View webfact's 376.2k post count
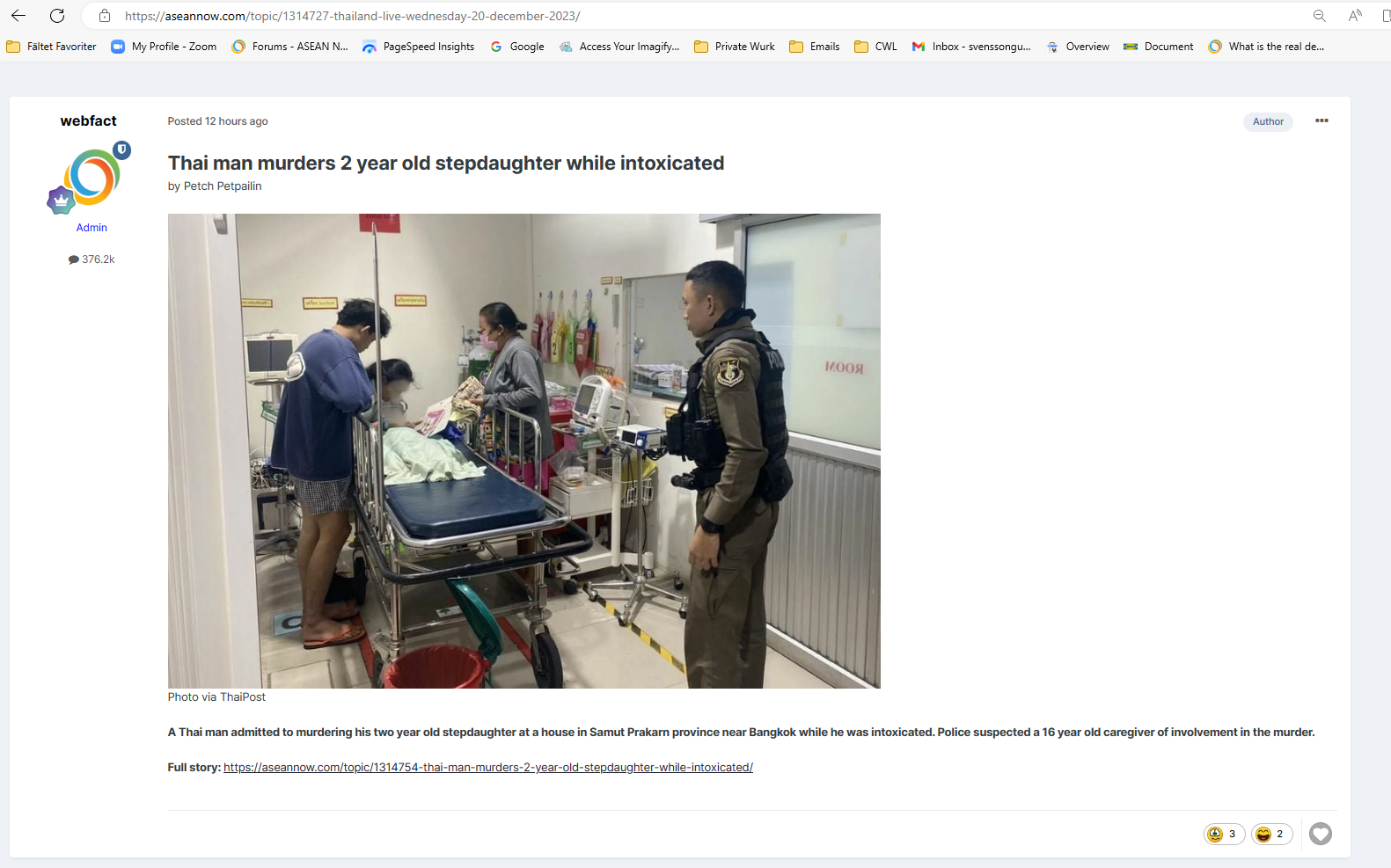Screen dimensions: 1391x868 point(92,259)
